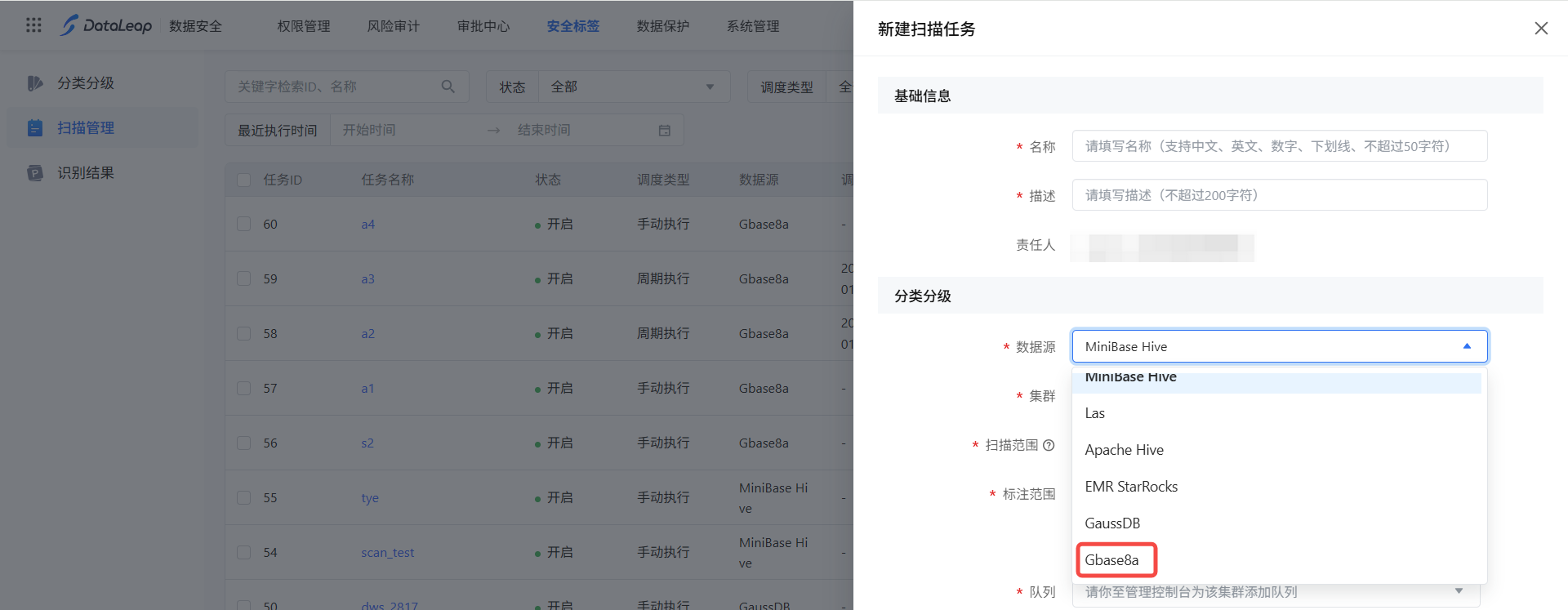Click the 任务名称 column header
The height and width of the screenshot is (610, 1568).
[x=388, y=180]
